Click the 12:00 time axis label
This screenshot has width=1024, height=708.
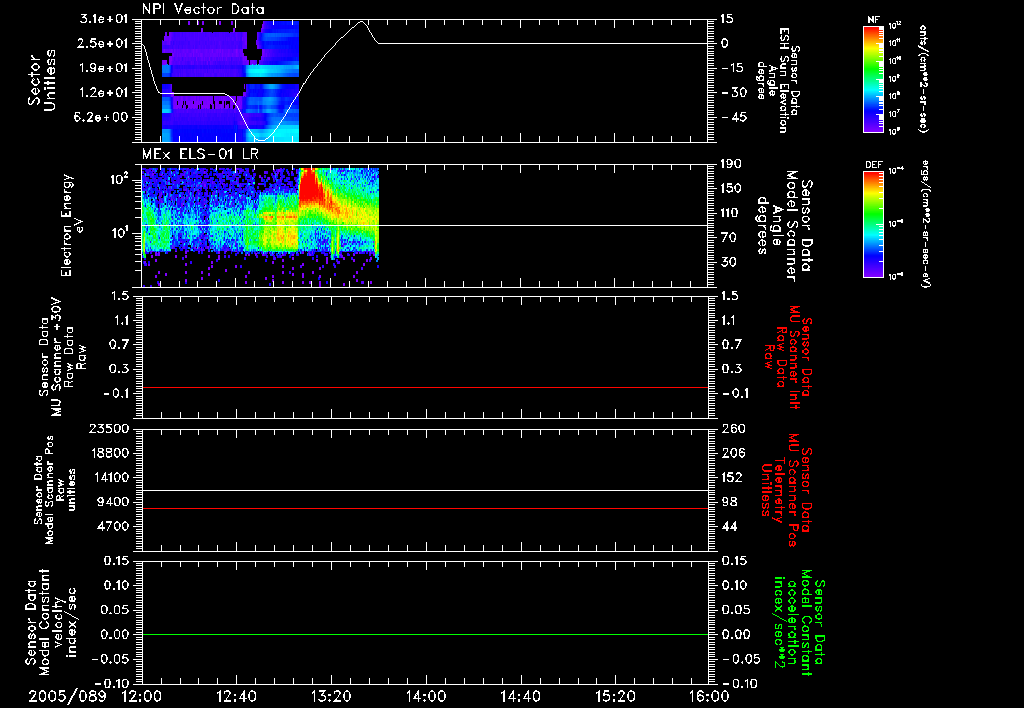click(142, 696)
